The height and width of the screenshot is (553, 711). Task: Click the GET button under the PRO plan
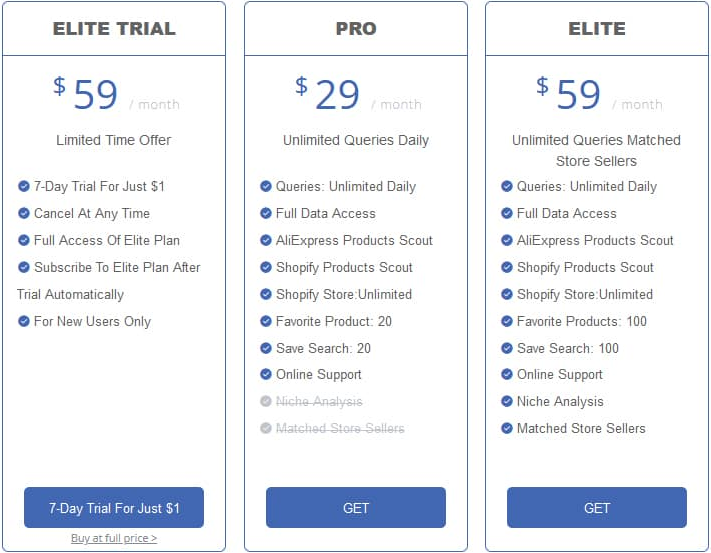(356, 507)
